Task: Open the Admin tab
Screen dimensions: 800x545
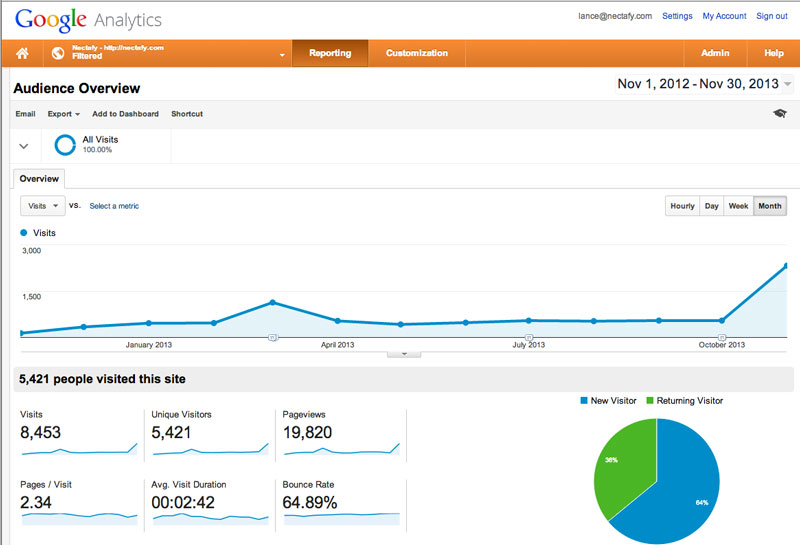Action: click(715, 53)
